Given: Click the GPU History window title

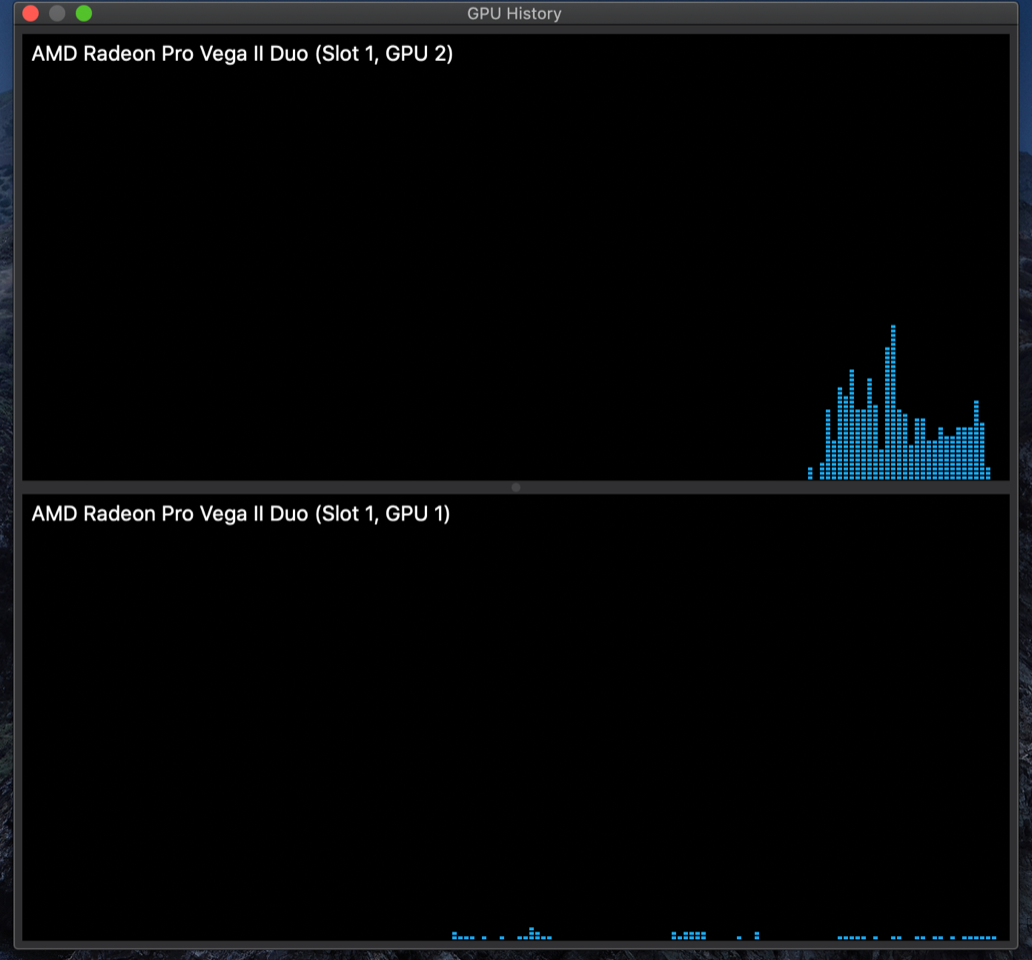Looking at the screenshot, I should (x=514, y=14).
